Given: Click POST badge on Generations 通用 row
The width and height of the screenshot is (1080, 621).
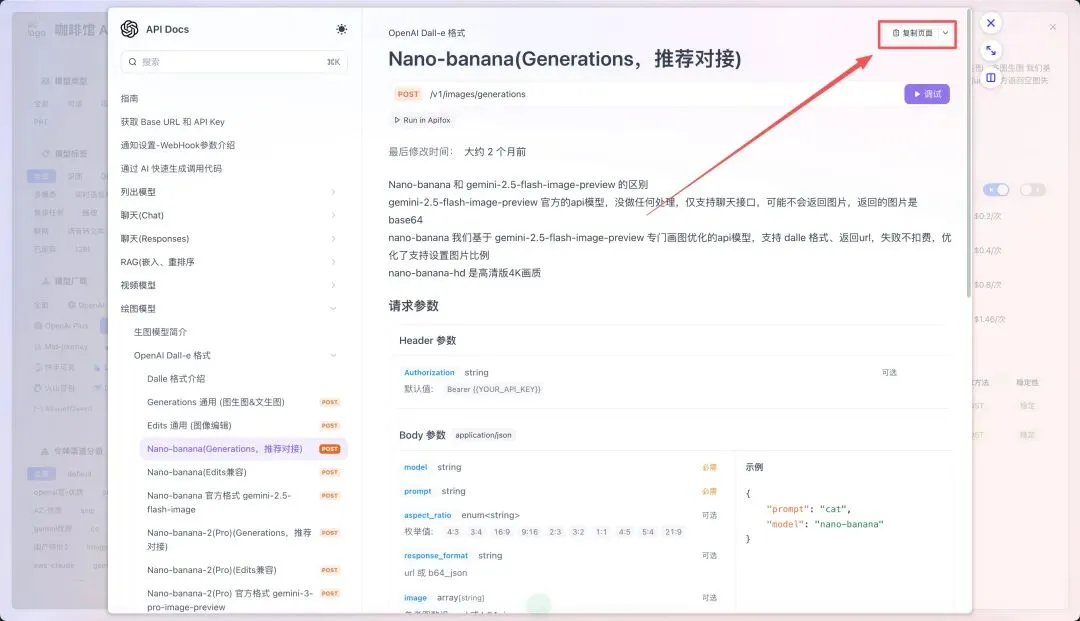Looking at the screenshot, I should click(330, 402).
